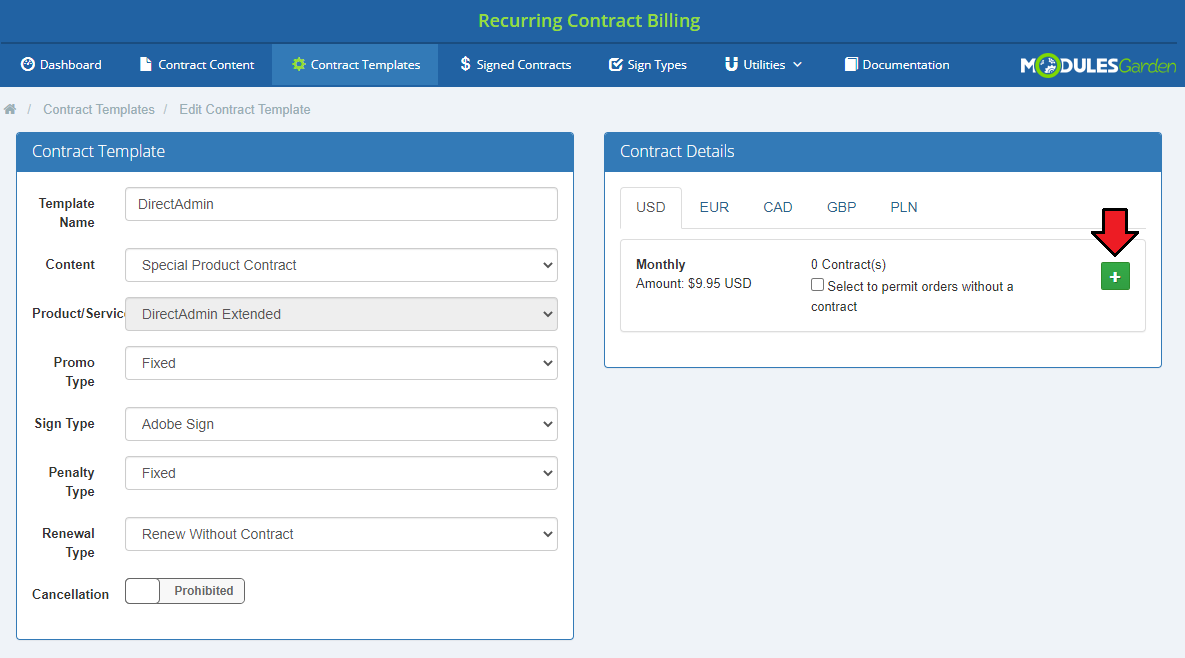Open the Contract Content page
The height and width of the screenshot is (658, 1185).
197,65
